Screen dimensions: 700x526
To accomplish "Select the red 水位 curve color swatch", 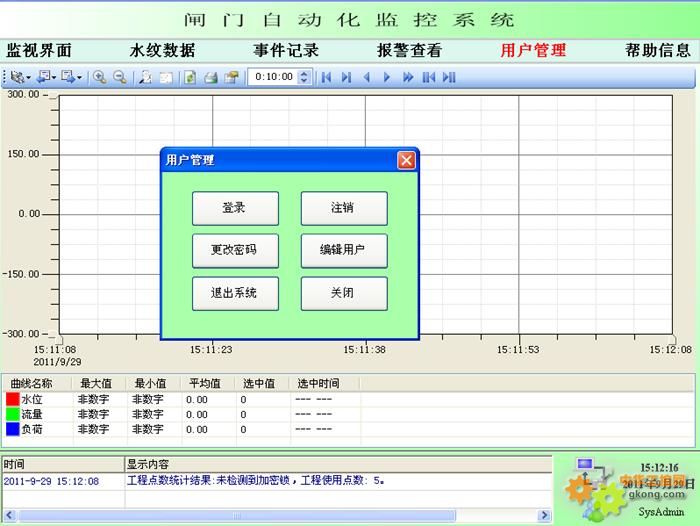I will (x=13, y=399).
